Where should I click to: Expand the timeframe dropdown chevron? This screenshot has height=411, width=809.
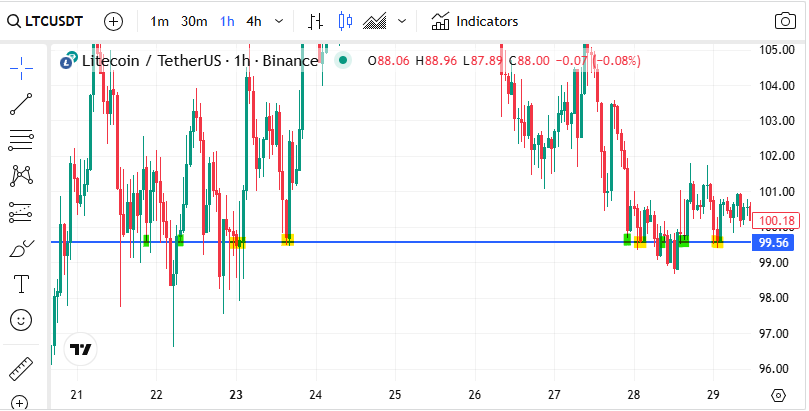coord(279,22)
